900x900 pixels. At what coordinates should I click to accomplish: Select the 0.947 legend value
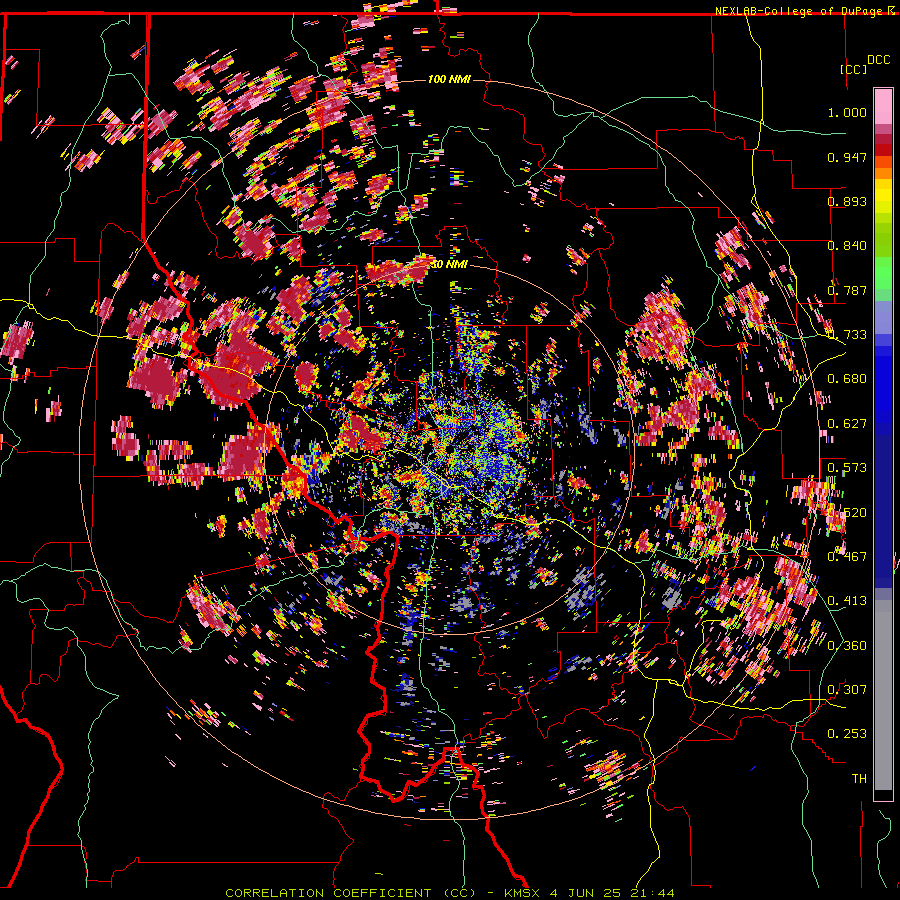coord(847,157)
